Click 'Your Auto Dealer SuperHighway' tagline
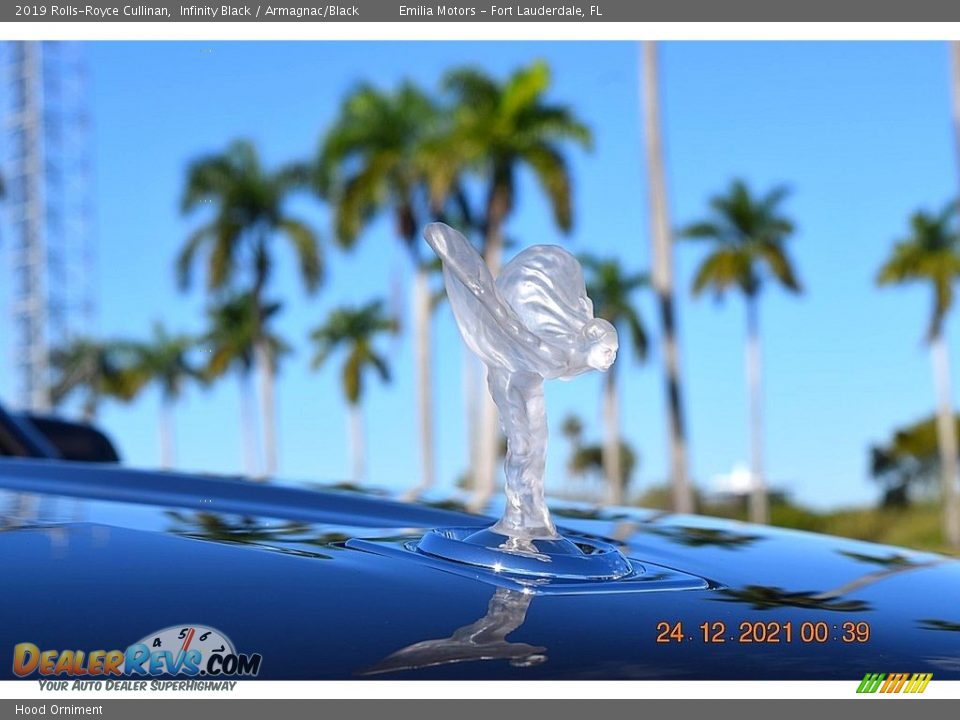This screenshot has height=720, width=960. click(137, 686)
